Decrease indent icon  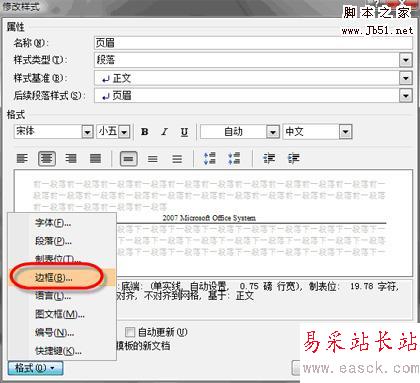click(269, 159)
